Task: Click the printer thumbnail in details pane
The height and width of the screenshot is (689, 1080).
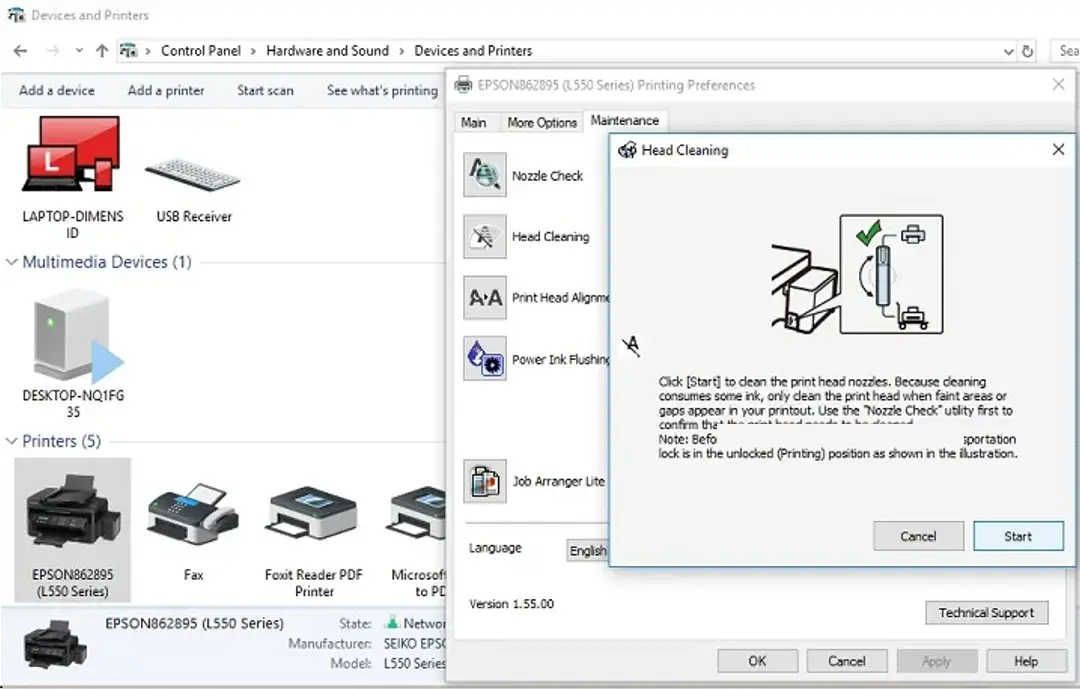Action: click(55, 644)
